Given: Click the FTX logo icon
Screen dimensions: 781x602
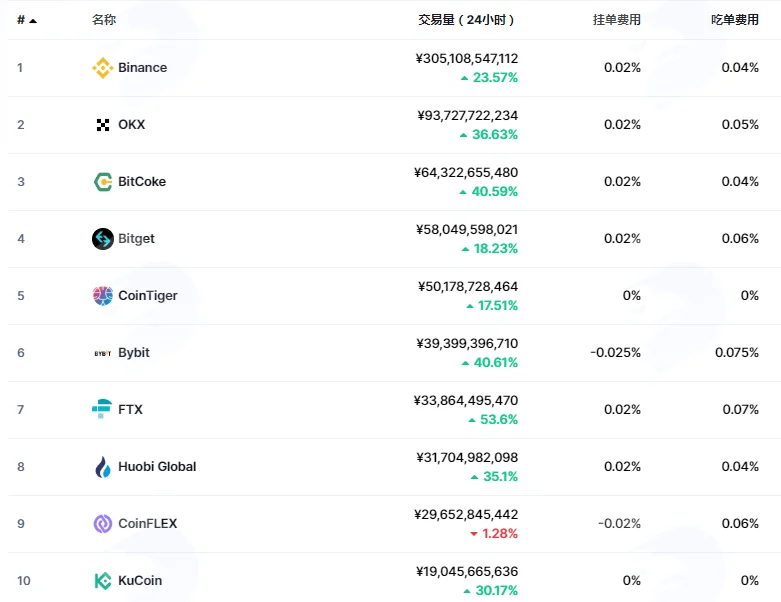Looking at the screenshot, I should 102,409.
